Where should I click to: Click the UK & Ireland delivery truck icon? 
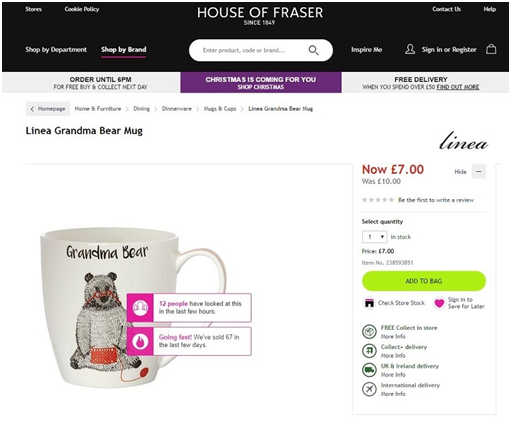click(x=369, y=370)
